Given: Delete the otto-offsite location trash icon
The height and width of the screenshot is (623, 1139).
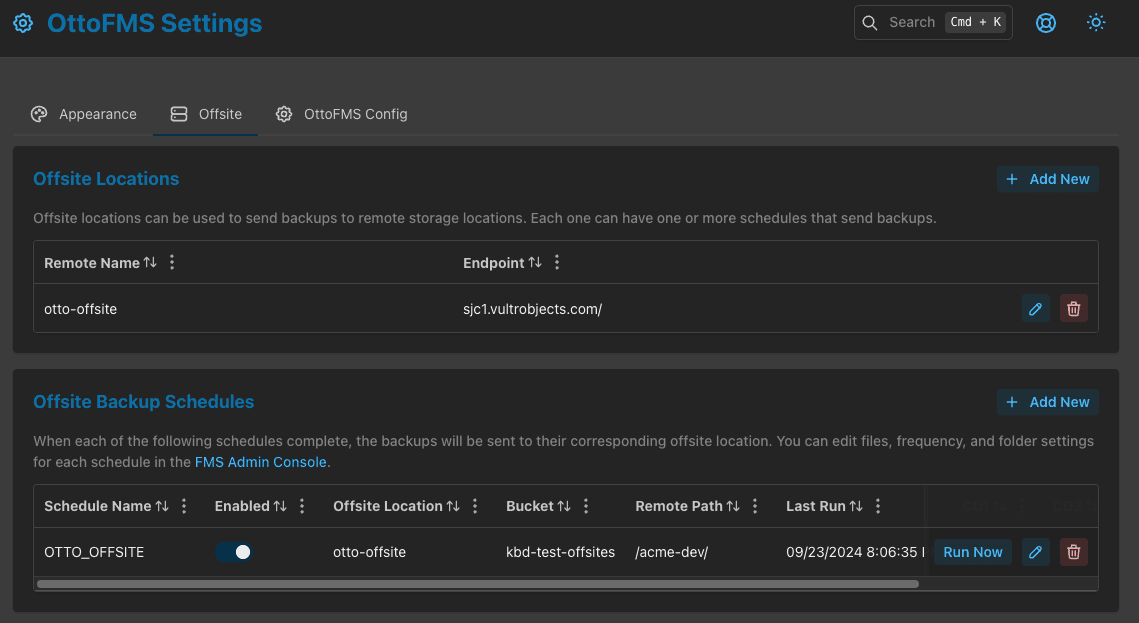Looking at the screenshot, I should 1073,309.
